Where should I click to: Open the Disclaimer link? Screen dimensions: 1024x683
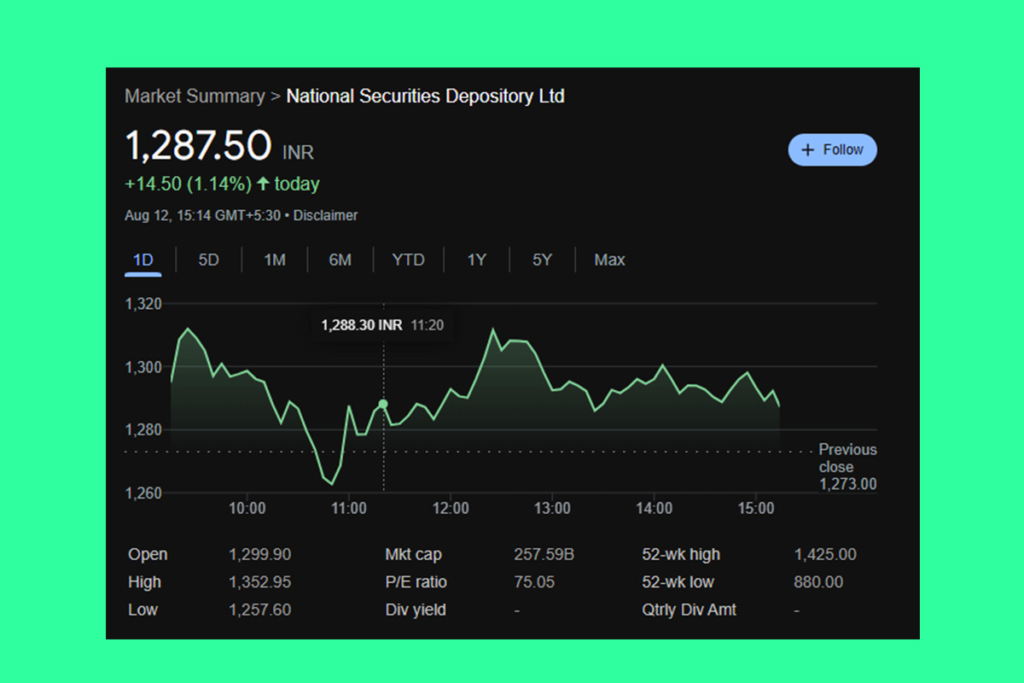pyautogui.click(x=325, y=214)
